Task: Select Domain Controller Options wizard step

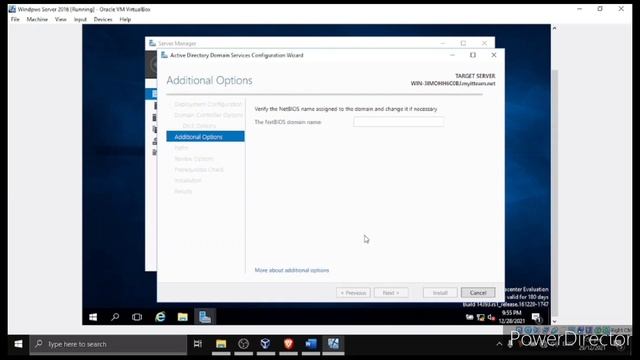Action: [208, 115]
